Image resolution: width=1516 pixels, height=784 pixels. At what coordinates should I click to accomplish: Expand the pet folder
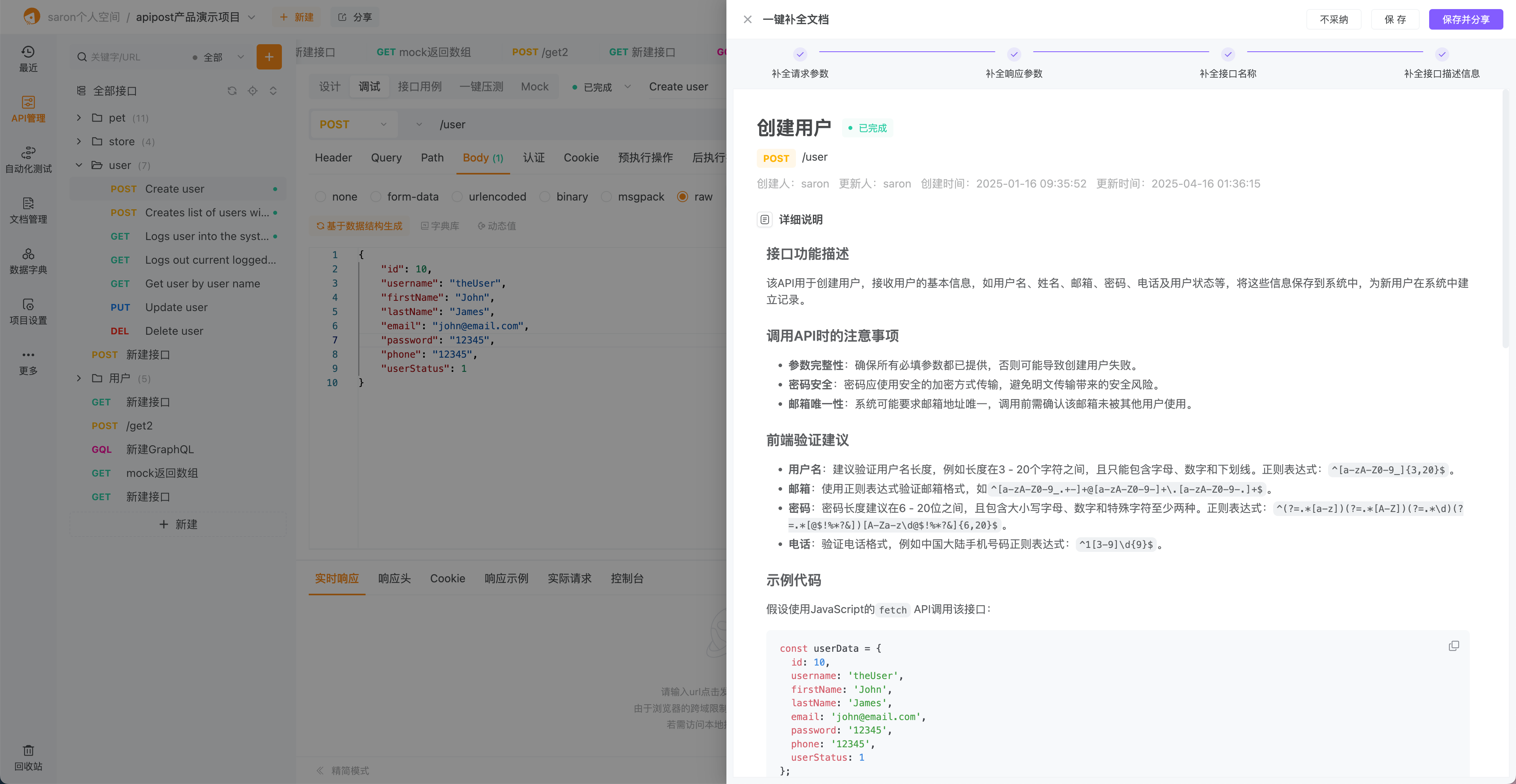coord(79,118)
